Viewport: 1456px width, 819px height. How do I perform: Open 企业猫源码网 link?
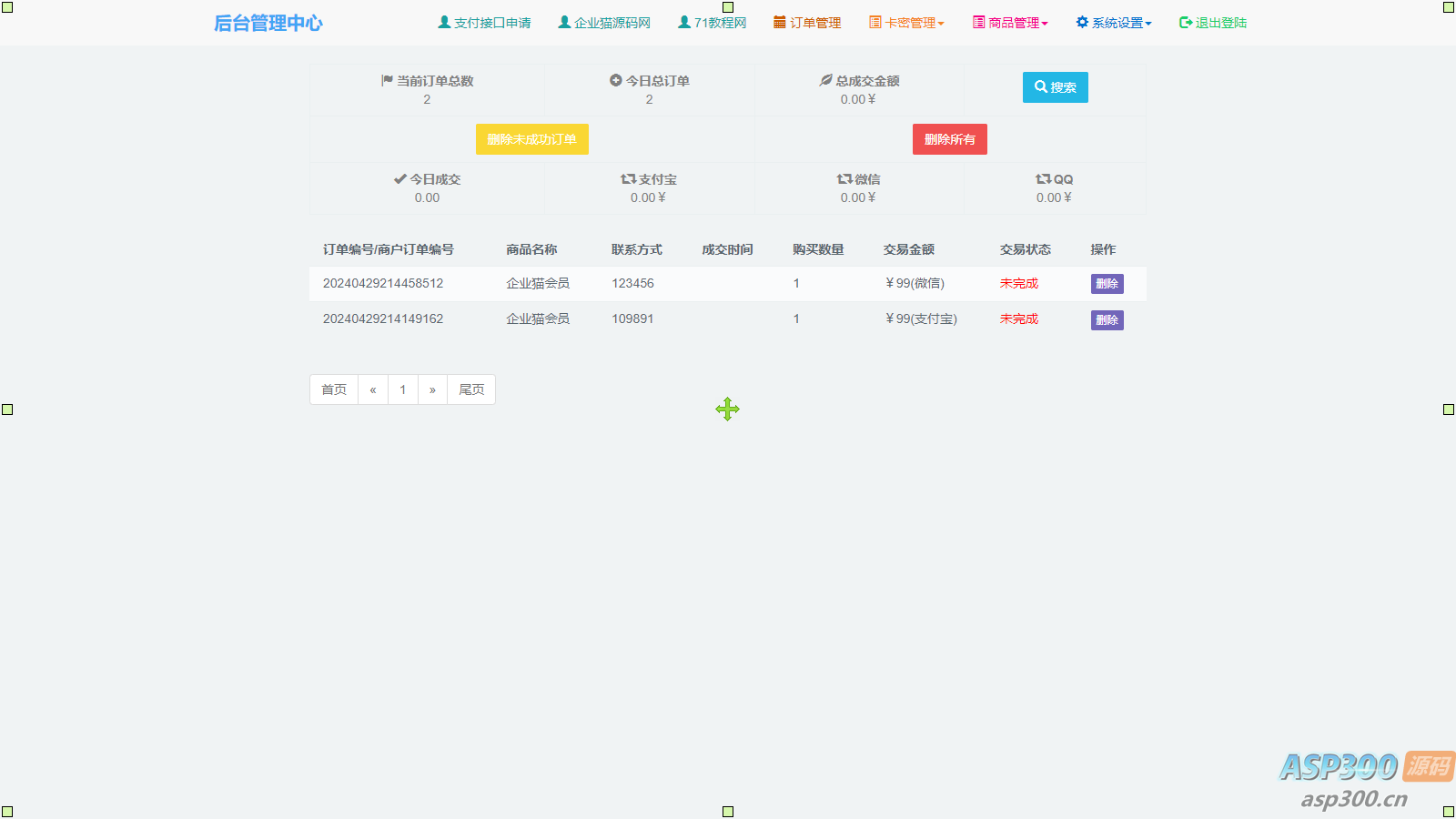click(x=612, y=23)
